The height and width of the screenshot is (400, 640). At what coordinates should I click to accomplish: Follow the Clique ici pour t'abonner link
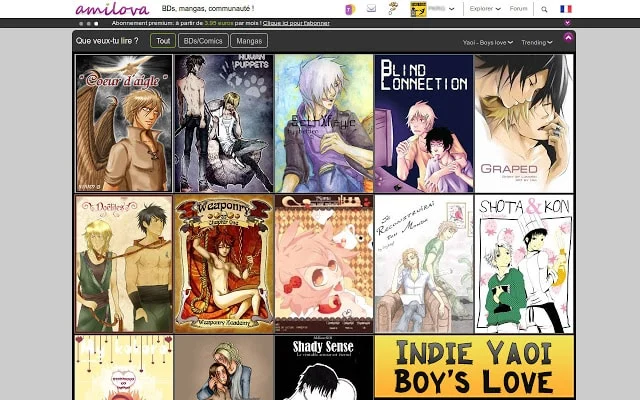(296, 23)
